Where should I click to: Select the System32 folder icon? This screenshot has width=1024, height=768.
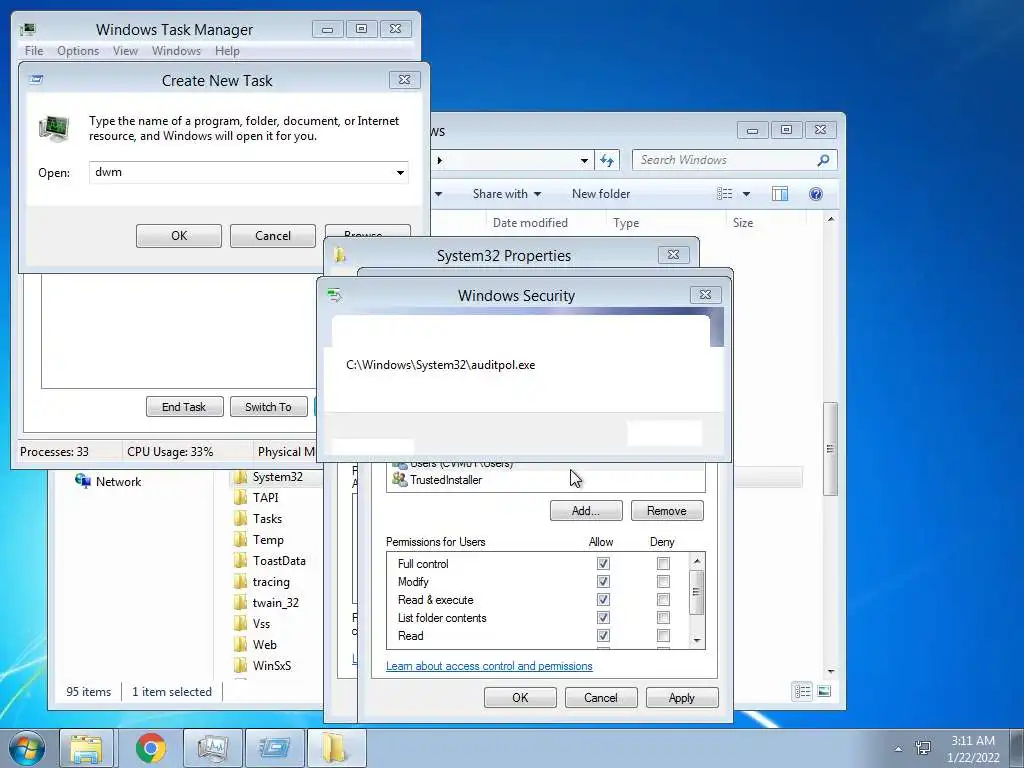[240, 477]
